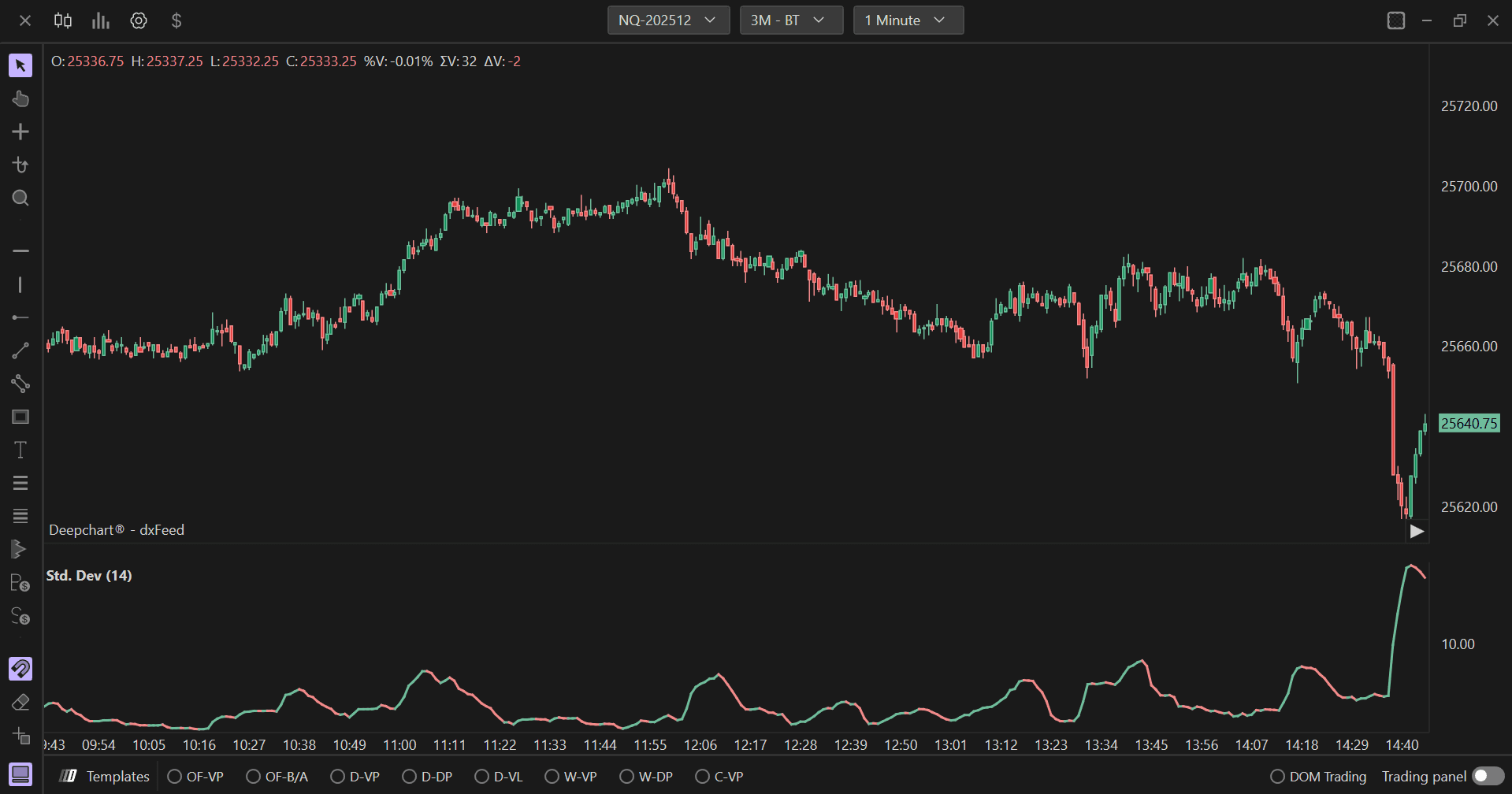This screenshot has height=794, width=1512.
Task: Select the W-VP radio option
Action: (570, 777)
